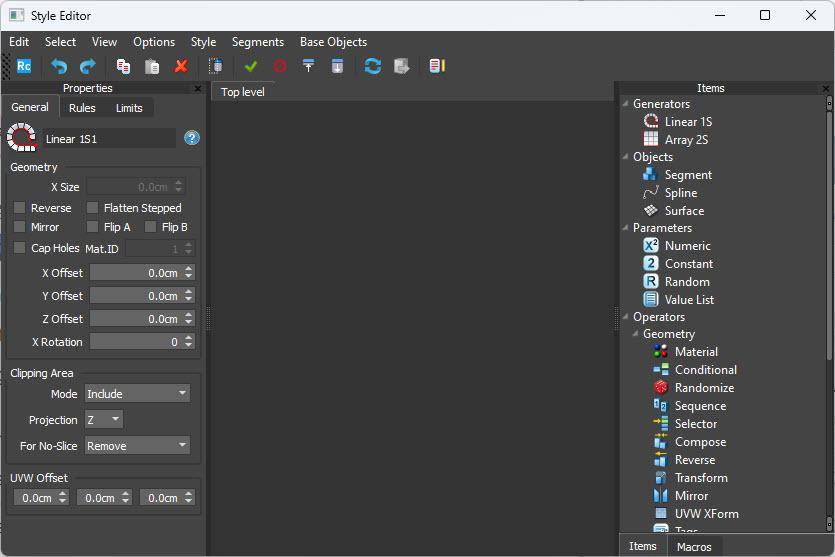Click the blue refresh arrows icon

[372, 66]
